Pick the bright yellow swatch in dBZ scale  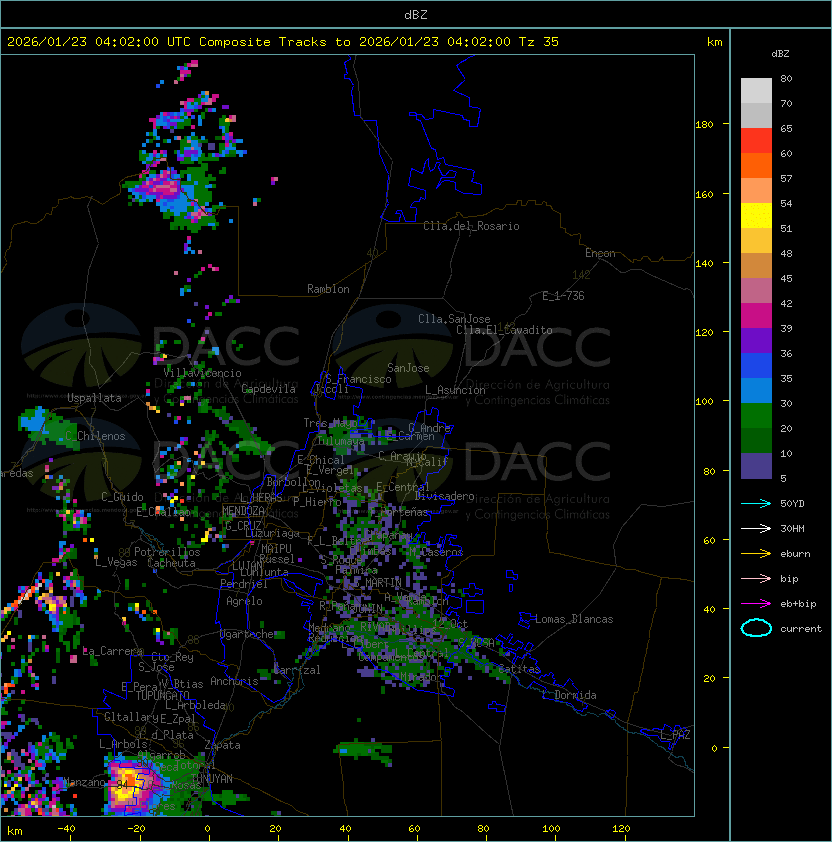(x=756, y=215)
